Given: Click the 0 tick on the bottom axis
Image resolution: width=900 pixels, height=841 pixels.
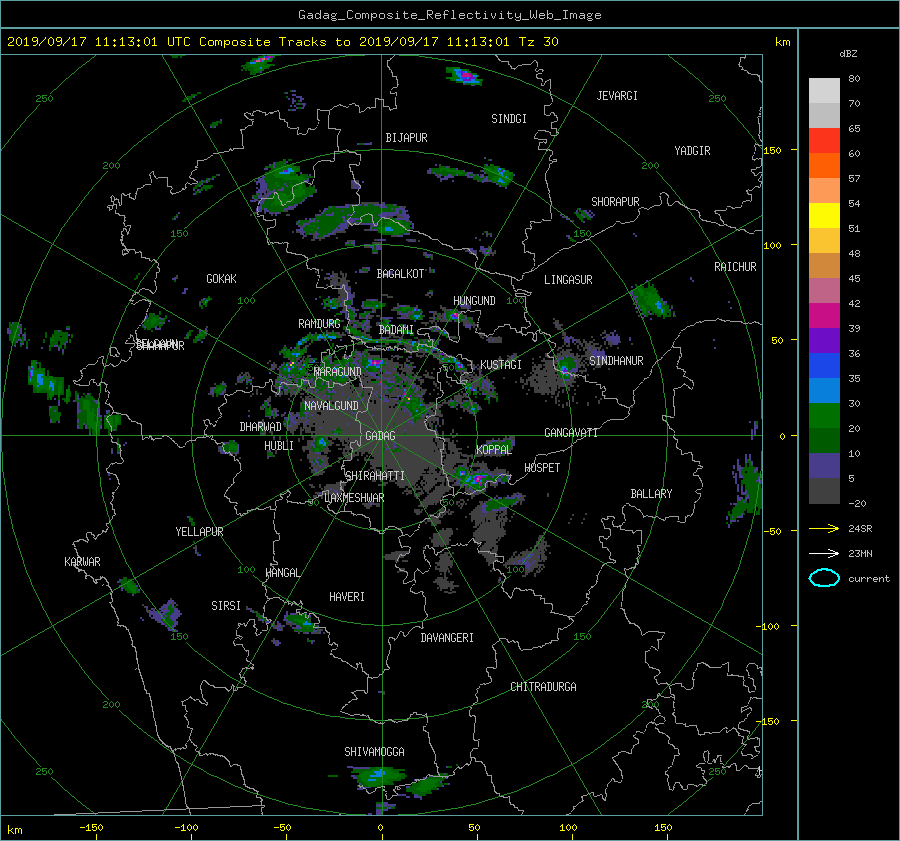Looking at the screenshot, I should (380, 828).
